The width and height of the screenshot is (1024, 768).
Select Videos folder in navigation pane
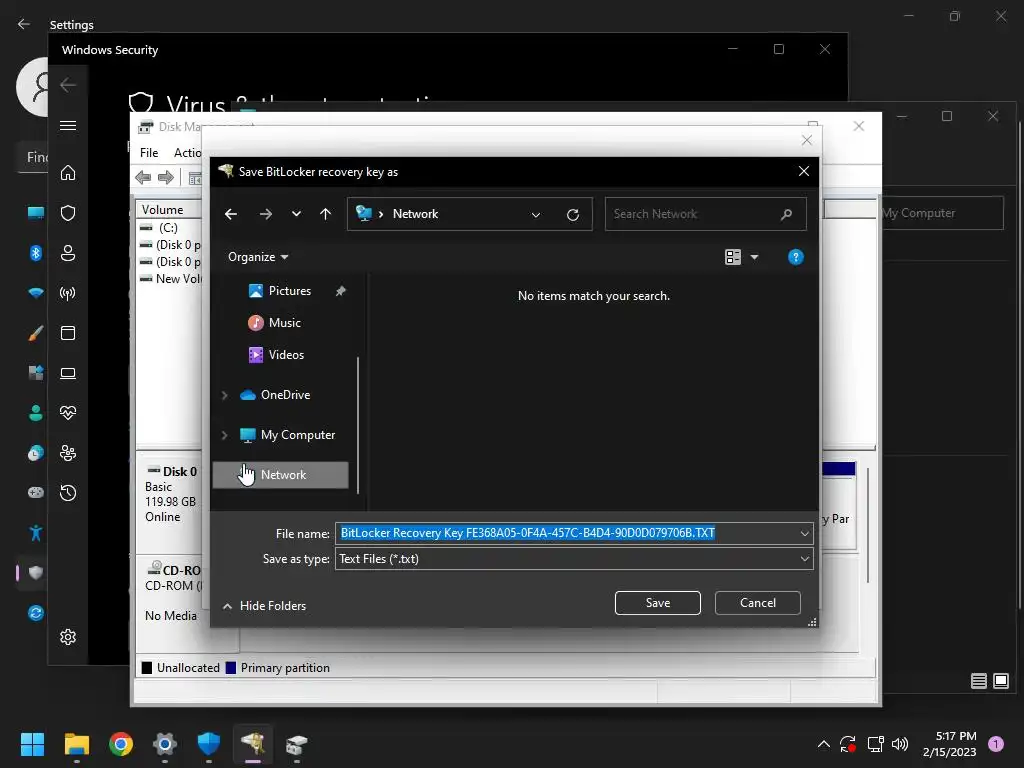[276, 355]
